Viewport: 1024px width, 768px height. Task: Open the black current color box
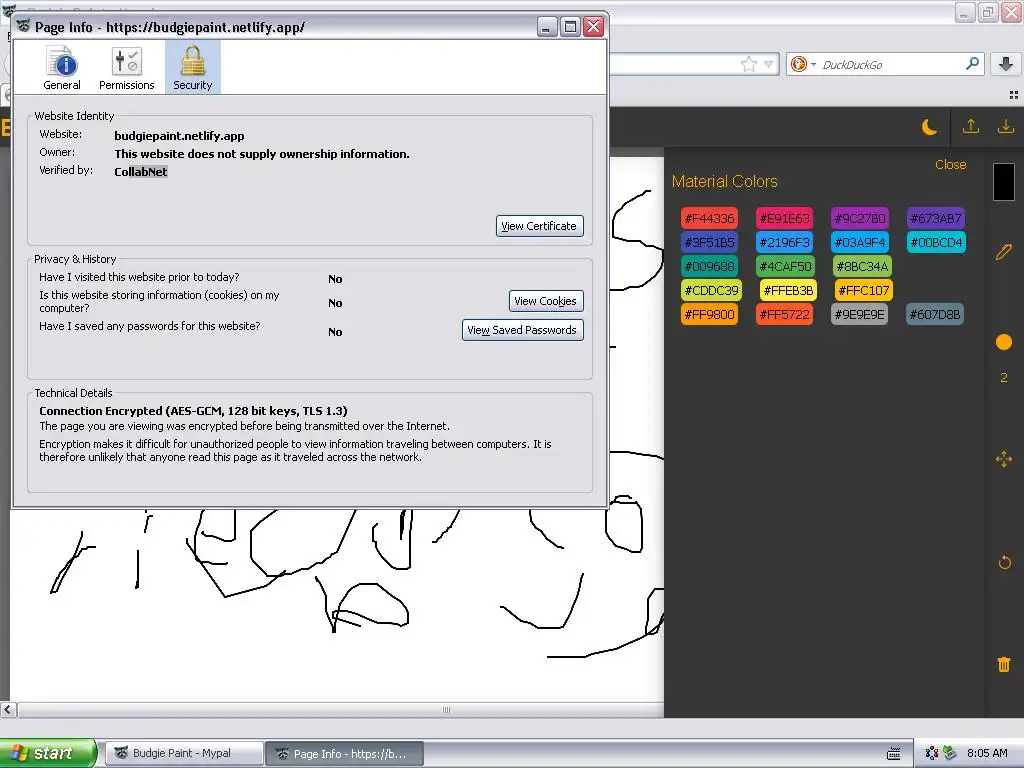click(x=1004, y=182)
